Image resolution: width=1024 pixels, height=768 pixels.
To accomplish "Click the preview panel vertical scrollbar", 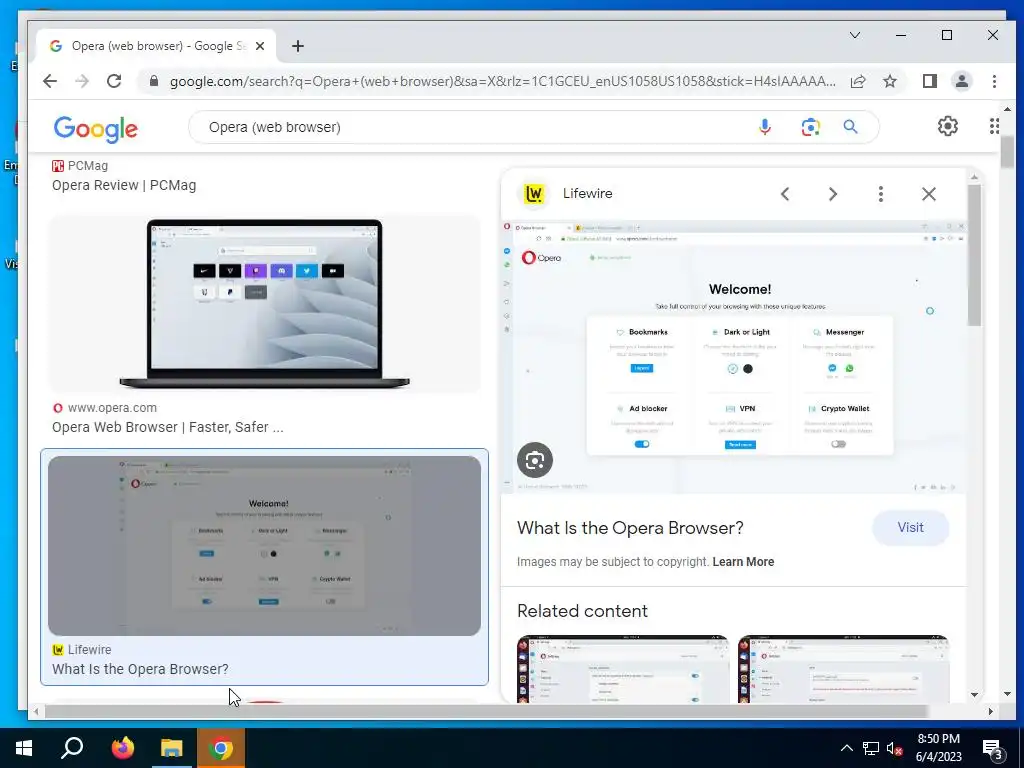I will click(x=974, y=255).
